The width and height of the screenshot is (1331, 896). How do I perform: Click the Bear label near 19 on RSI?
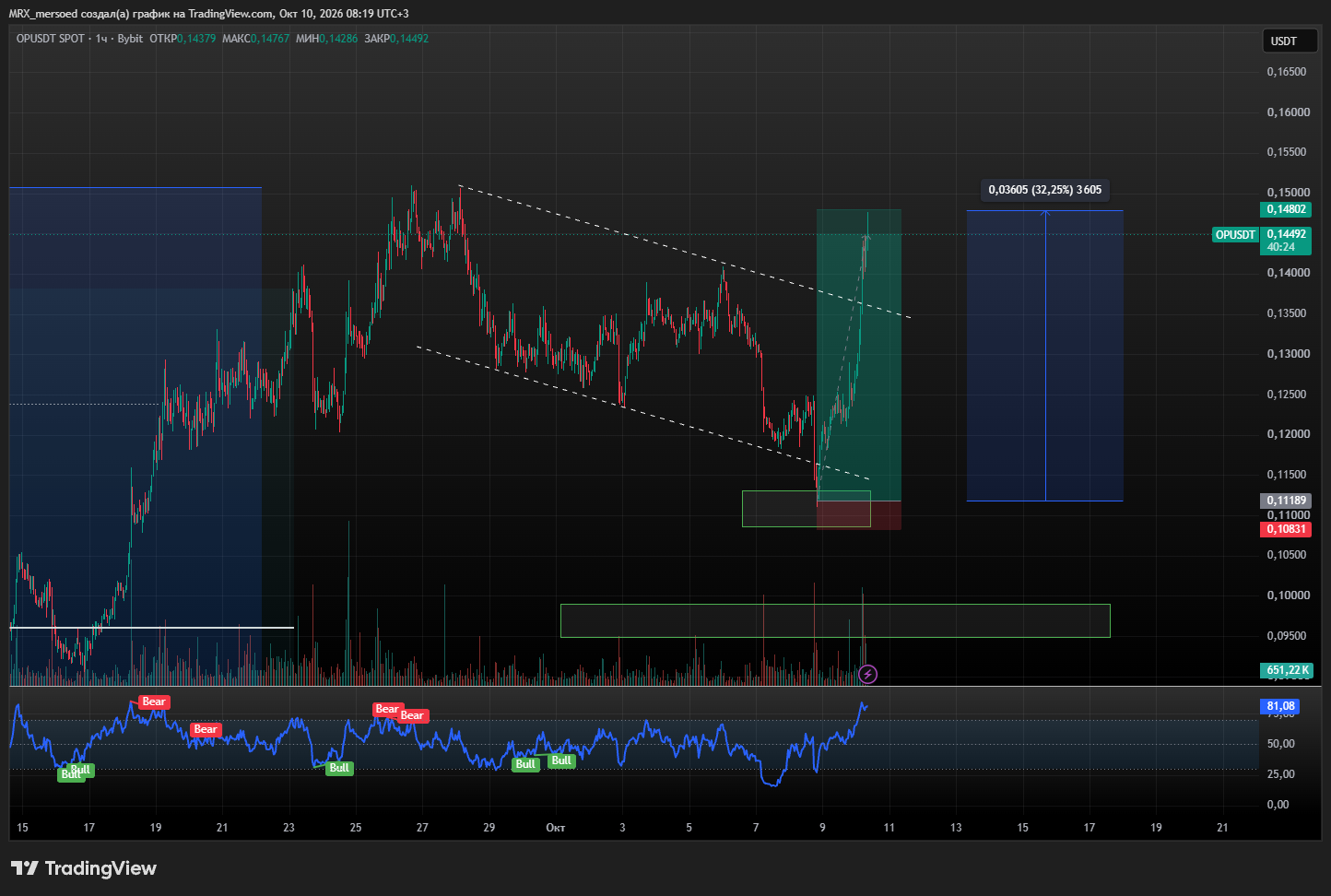(x=154, y=701)
